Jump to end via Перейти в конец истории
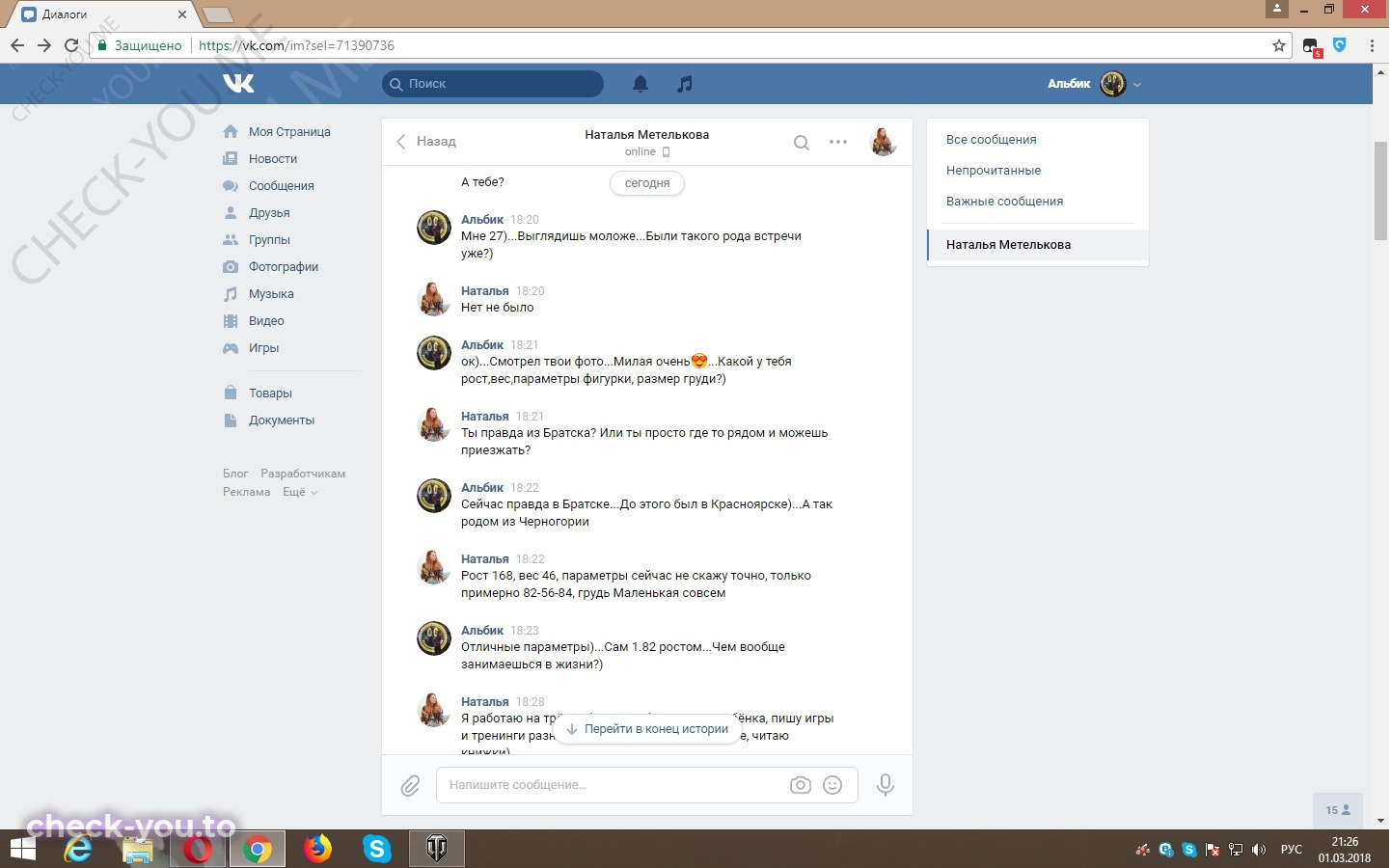Screen dimensions: 1391x868 coord(647,729)
